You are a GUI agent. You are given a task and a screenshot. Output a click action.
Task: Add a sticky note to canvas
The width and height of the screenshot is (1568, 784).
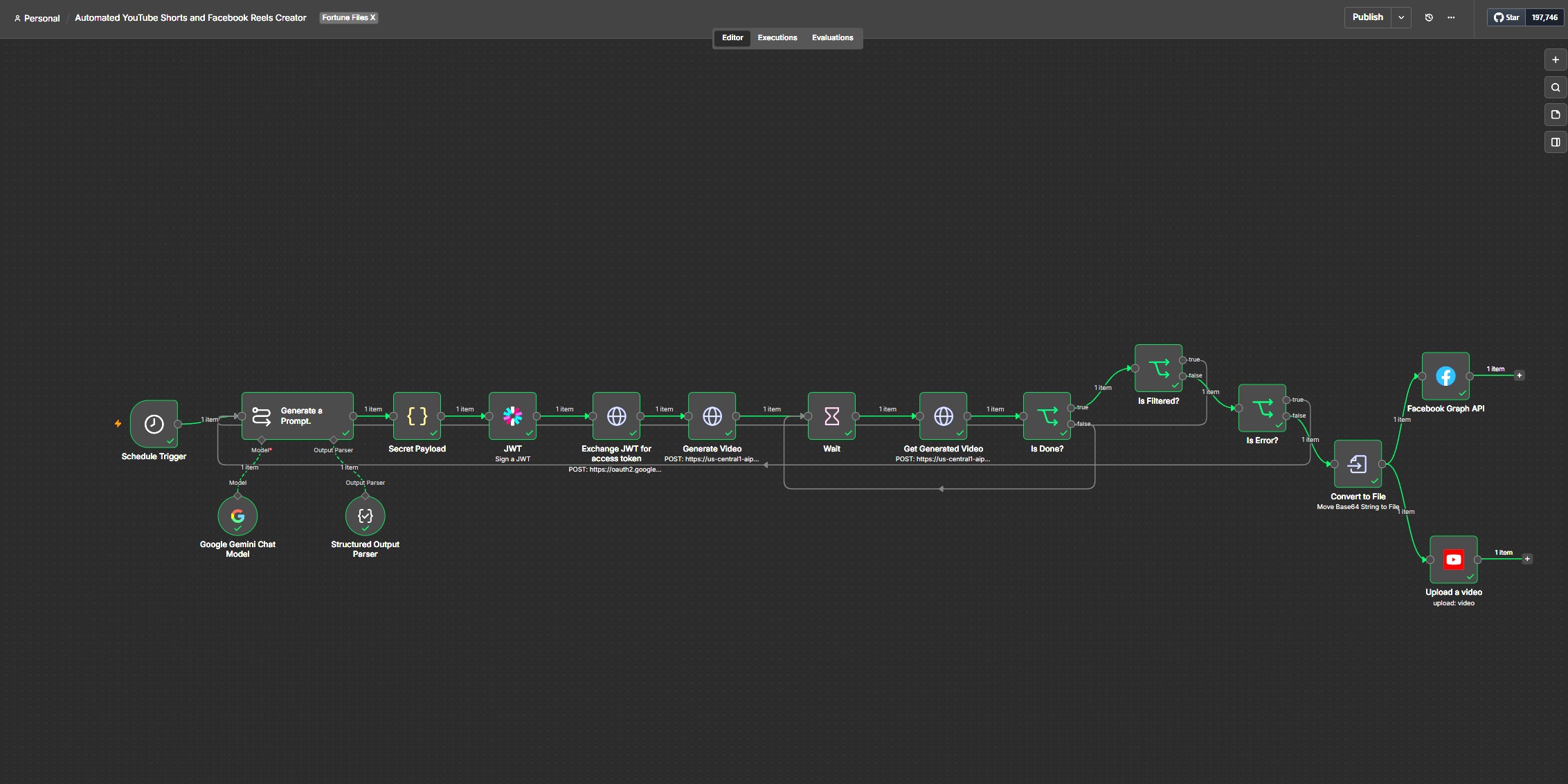pos(1555,115)
